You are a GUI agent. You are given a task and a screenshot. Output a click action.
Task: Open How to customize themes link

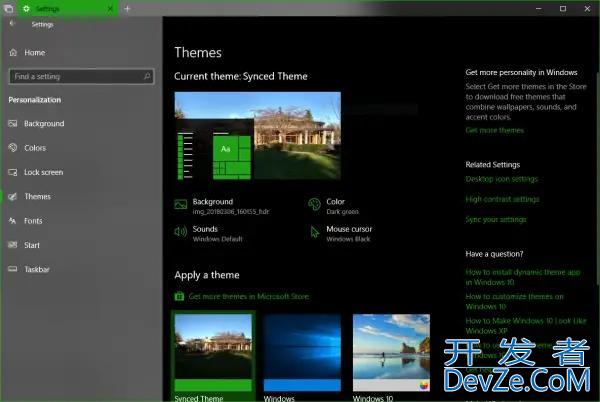514,301
